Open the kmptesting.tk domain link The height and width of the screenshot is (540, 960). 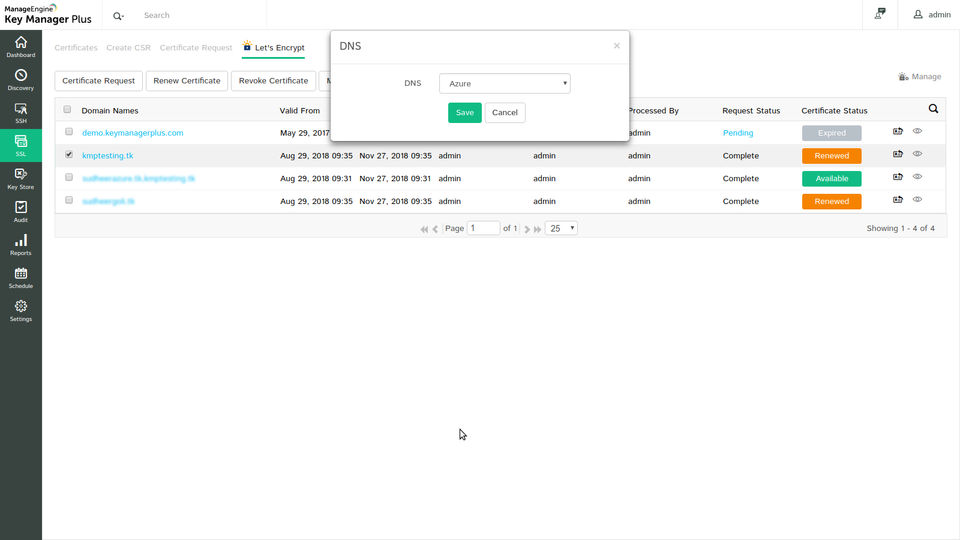pos(108,156)
